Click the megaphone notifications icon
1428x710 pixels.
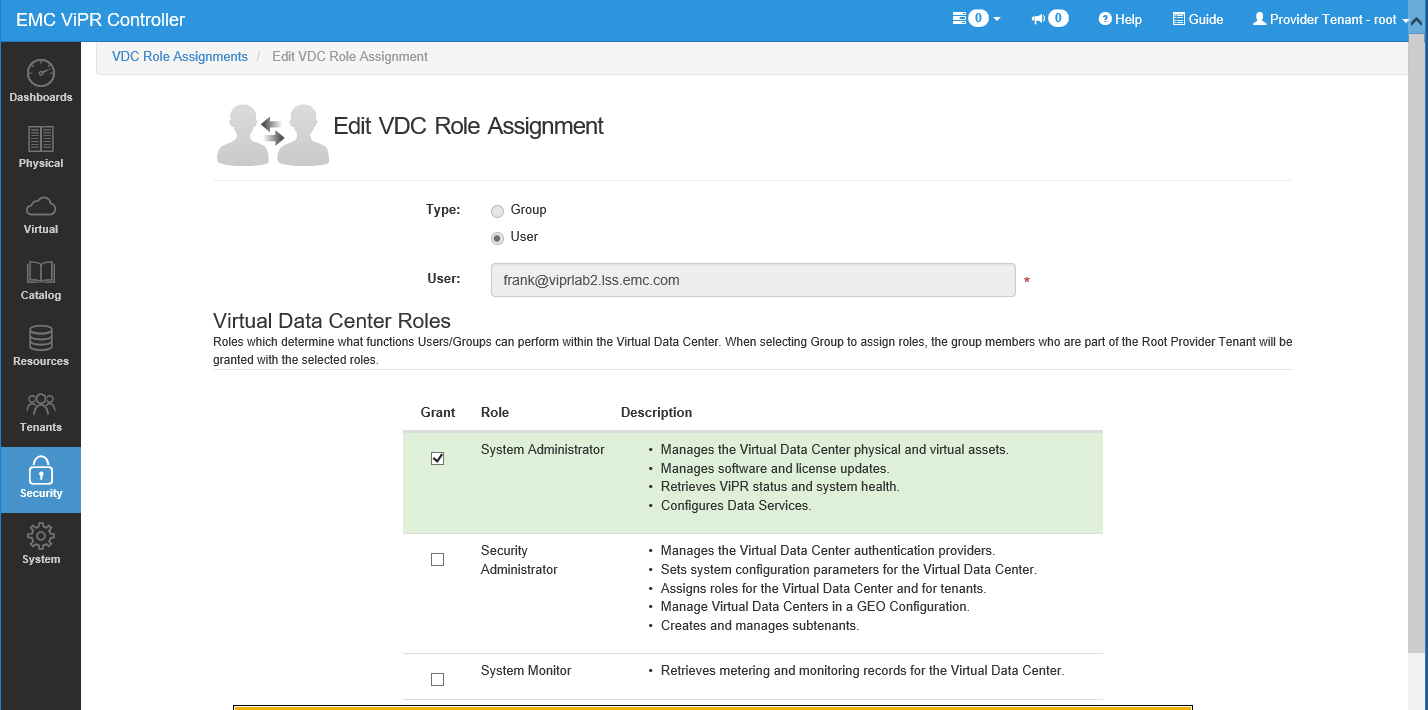(1038, 19)
